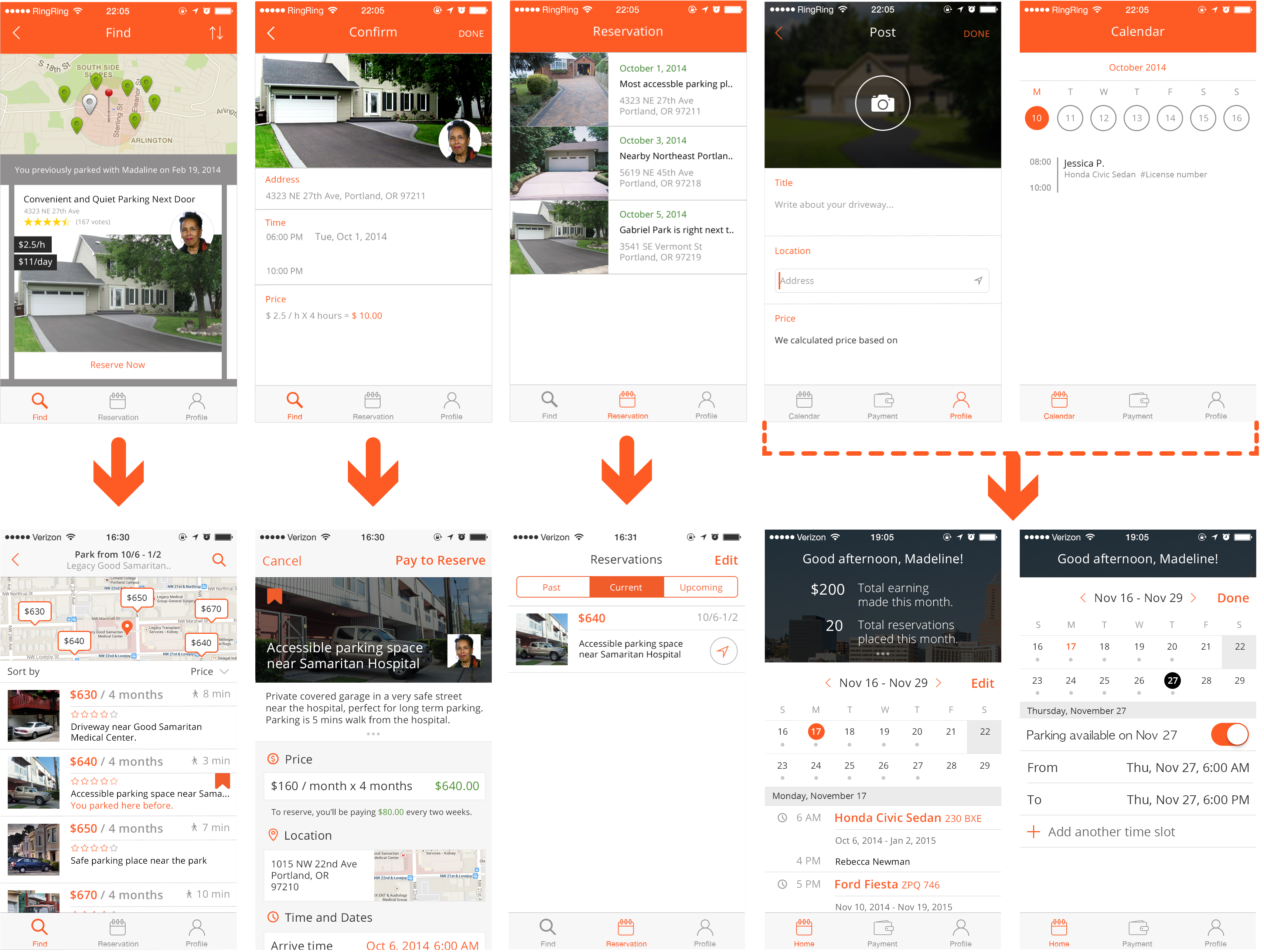Select date 13 circle in October calendar
The width and height of the screenshot is (1264, 952).
click(x=1136, y=118)
